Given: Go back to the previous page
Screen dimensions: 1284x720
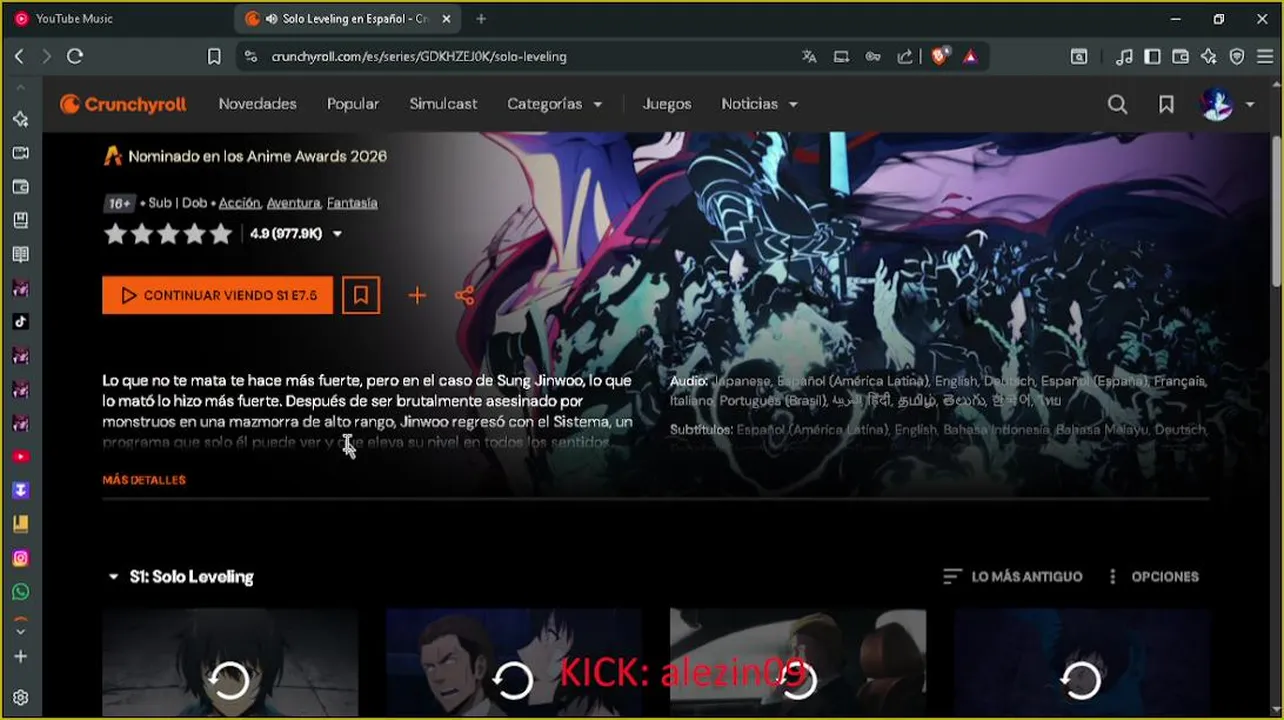Looking at the screenshot, I should pyautogui.click(x=19, y=57).
